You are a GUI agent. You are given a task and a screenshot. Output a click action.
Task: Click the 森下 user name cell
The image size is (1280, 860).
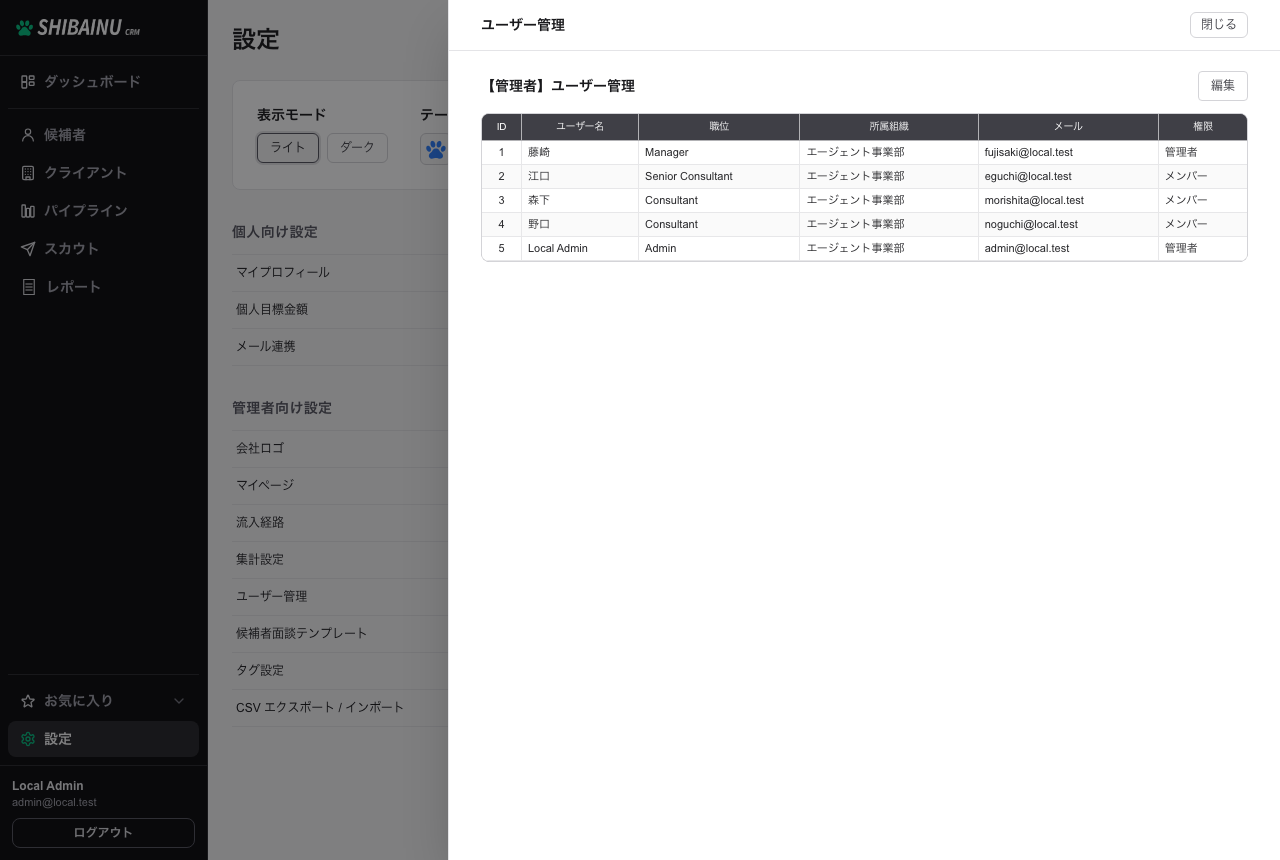(580, 200)
